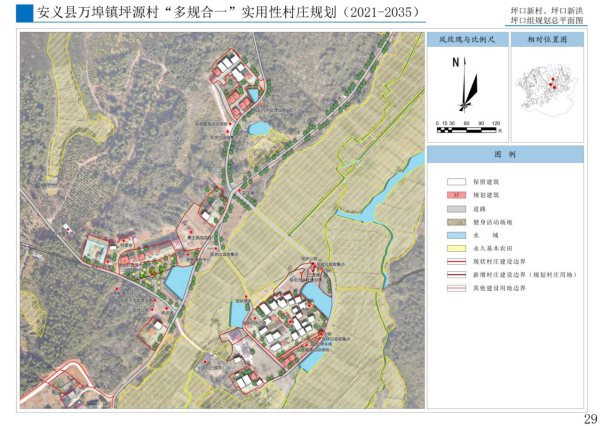The width and height of the screenshot is (602, 426).
Task: Click the 规划建筑 red legend symbol
Action: point(455,196)
